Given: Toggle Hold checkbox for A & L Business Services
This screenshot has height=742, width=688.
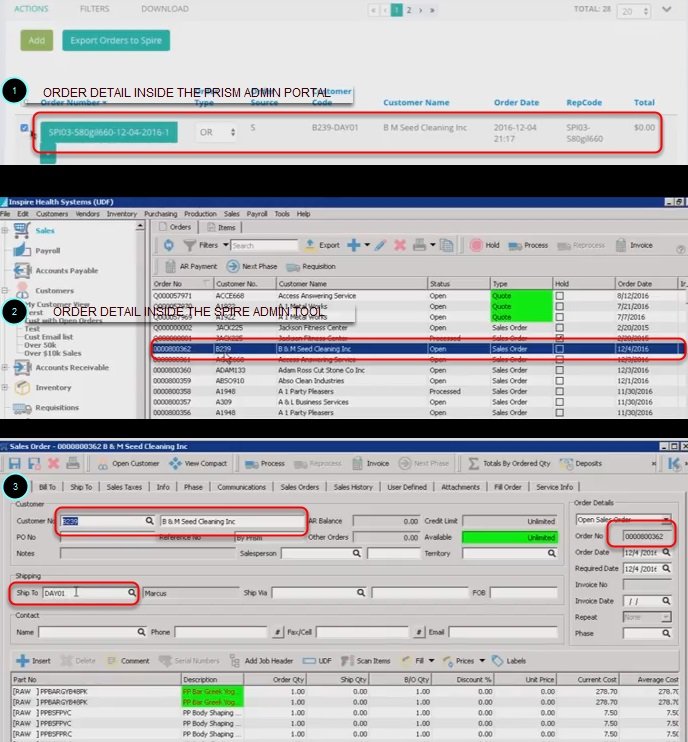Looking at the screenshot, I should click(559, 402).
